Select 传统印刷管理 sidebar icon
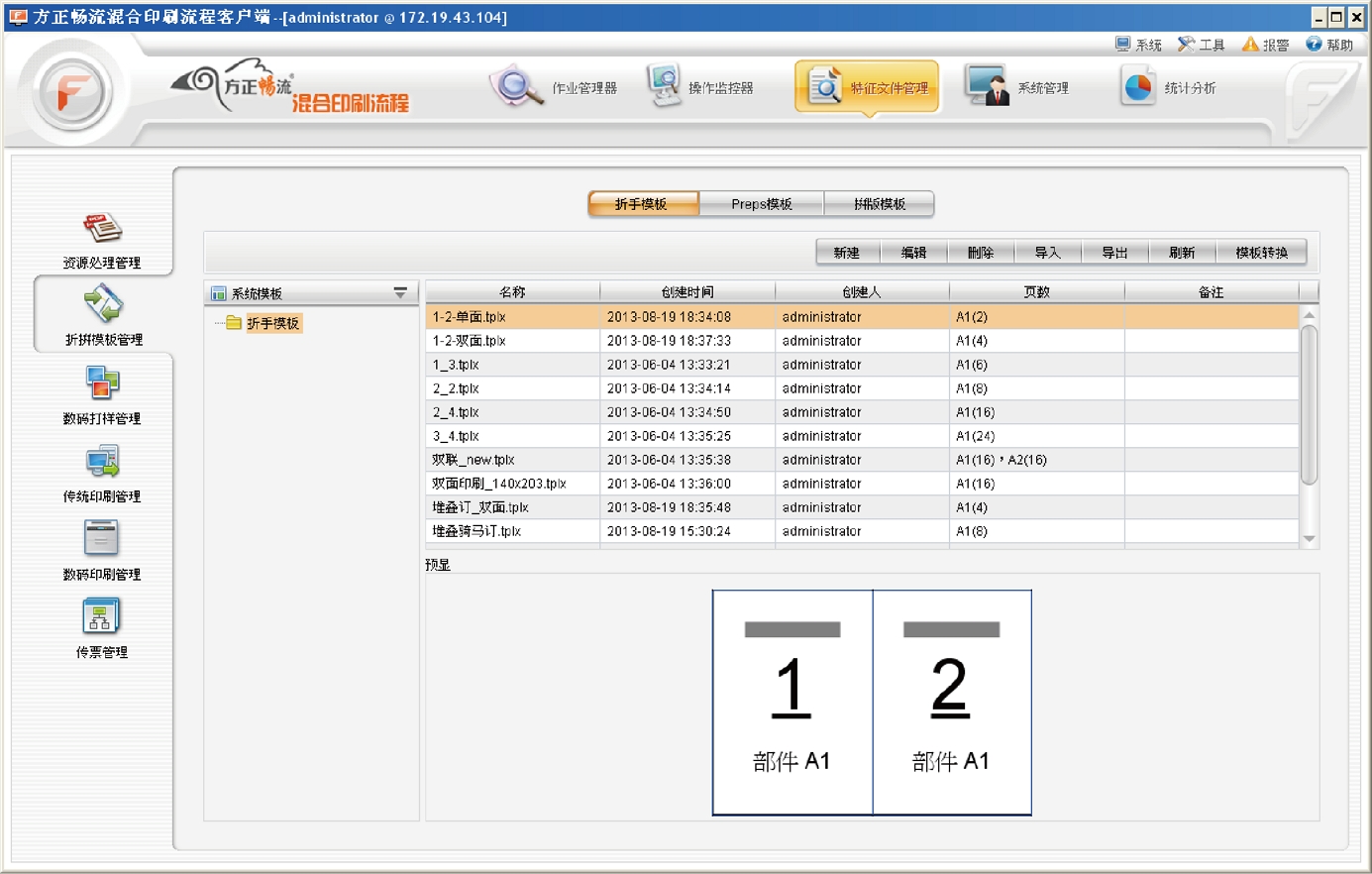 click(x=102, y=463)
